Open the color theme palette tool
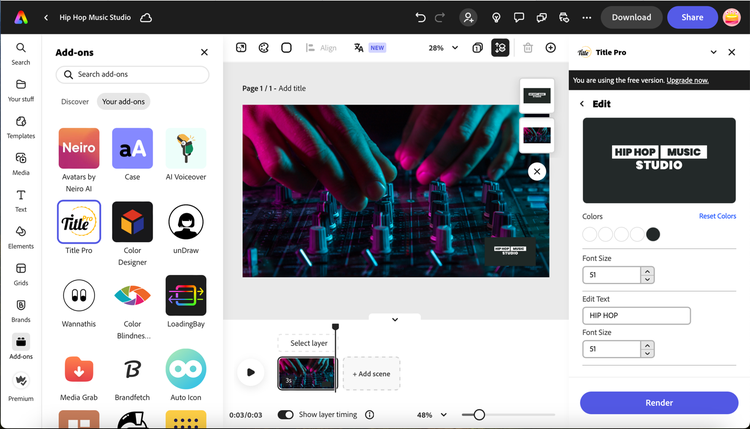750x429 pixels. pos(264,48)
